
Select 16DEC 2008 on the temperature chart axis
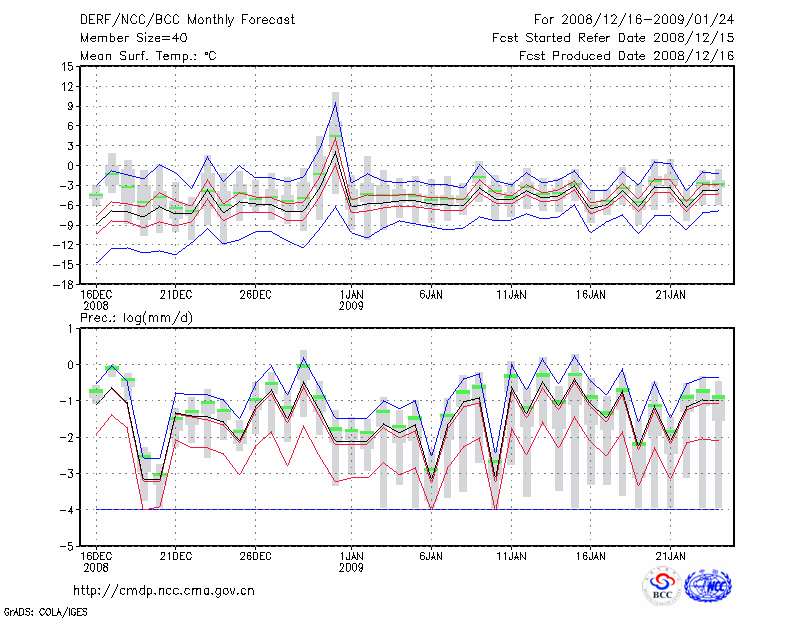coord(96,300)
